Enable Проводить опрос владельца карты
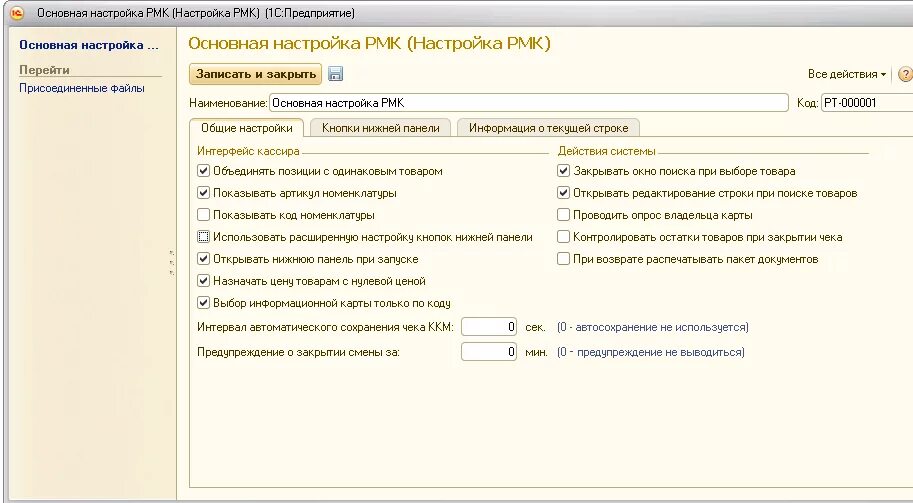 coord(563,215)
